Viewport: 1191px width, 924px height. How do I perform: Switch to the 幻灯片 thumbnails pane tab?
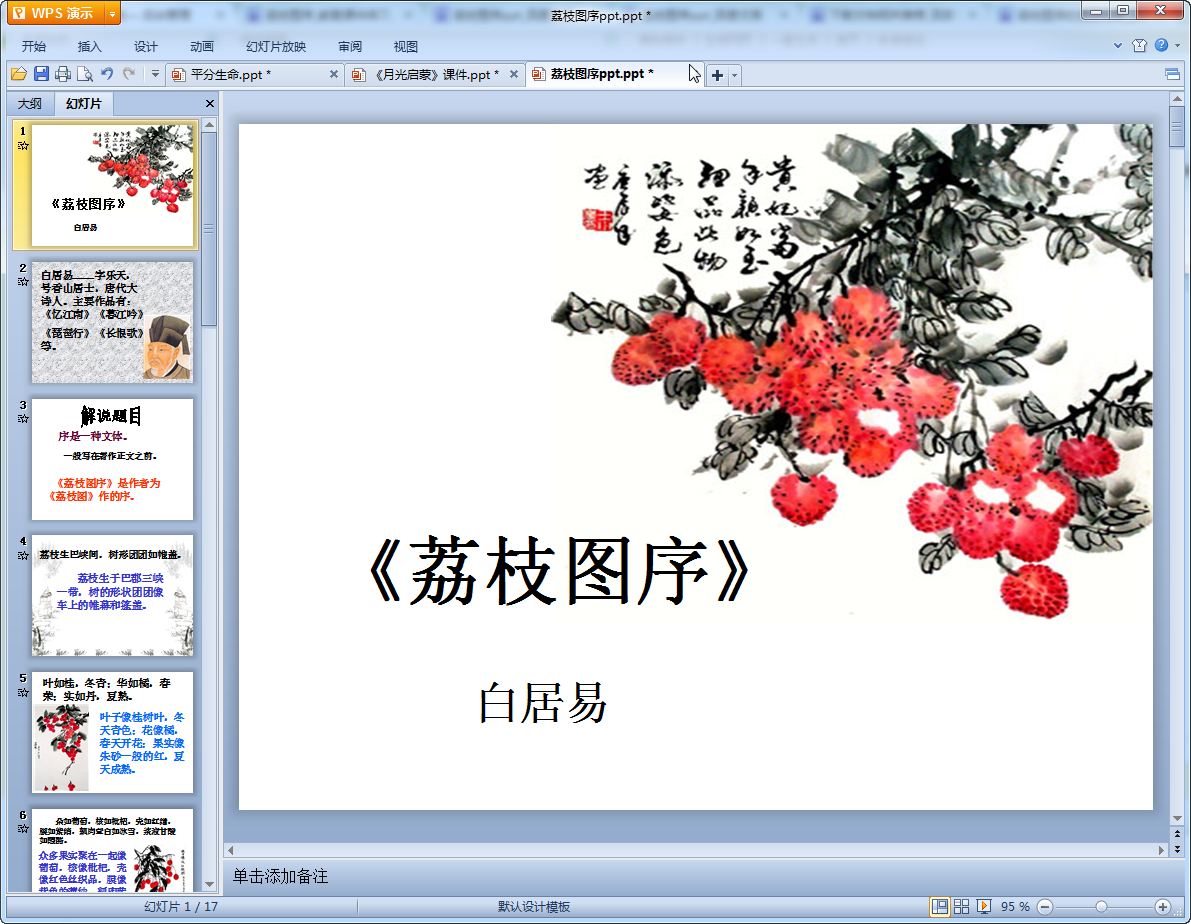[x=84, y=103]
